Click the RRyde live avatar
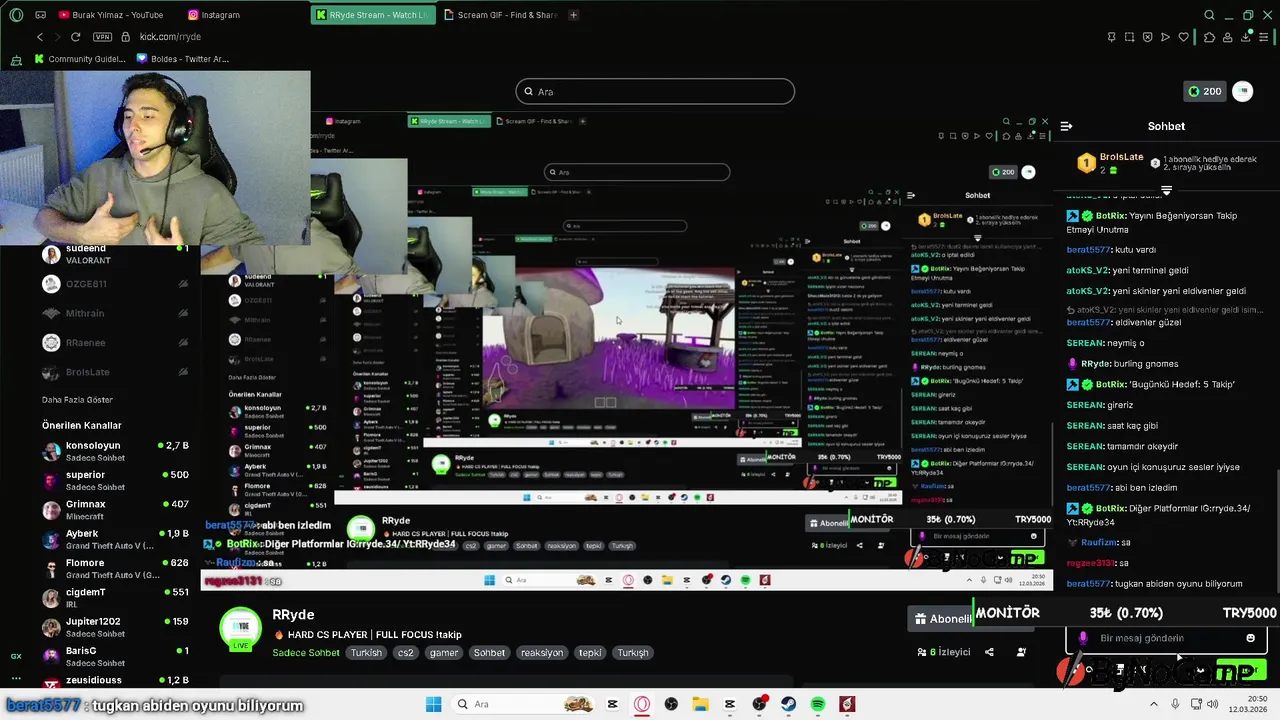Screen dimensions: 1280x720 click(240, 629)
